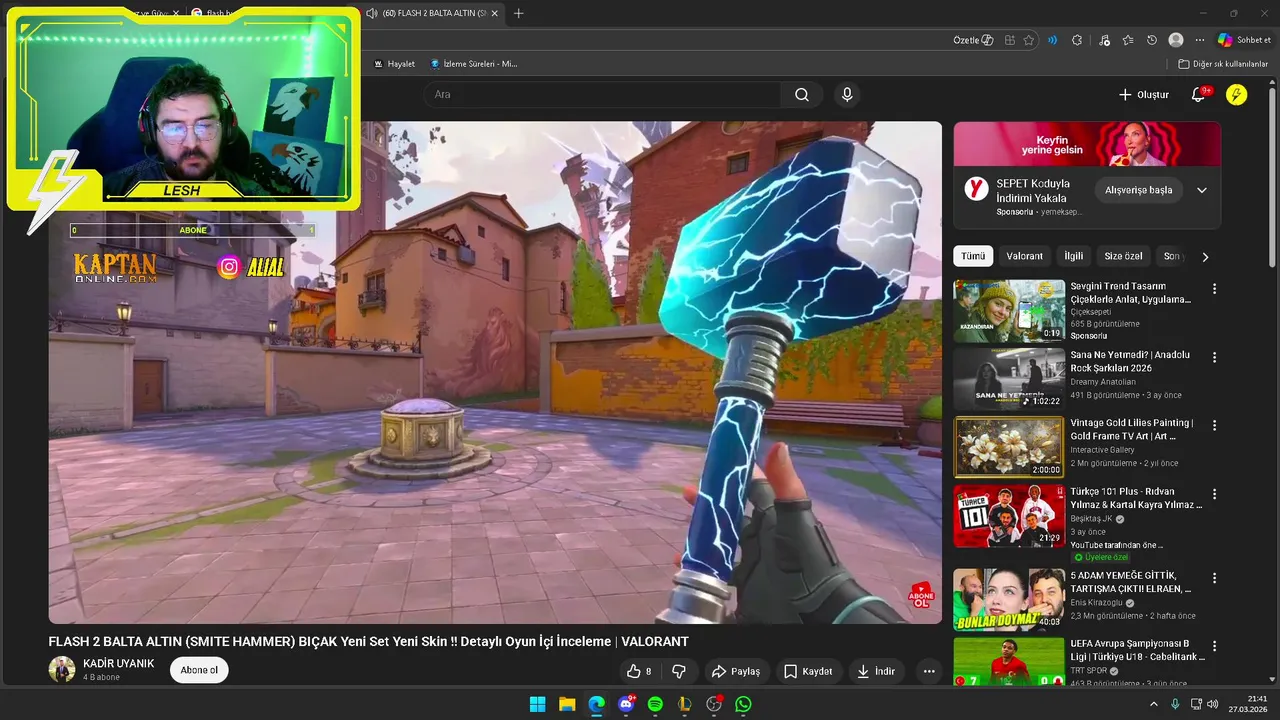Open more actions ellipsis below video

[929, 671]
